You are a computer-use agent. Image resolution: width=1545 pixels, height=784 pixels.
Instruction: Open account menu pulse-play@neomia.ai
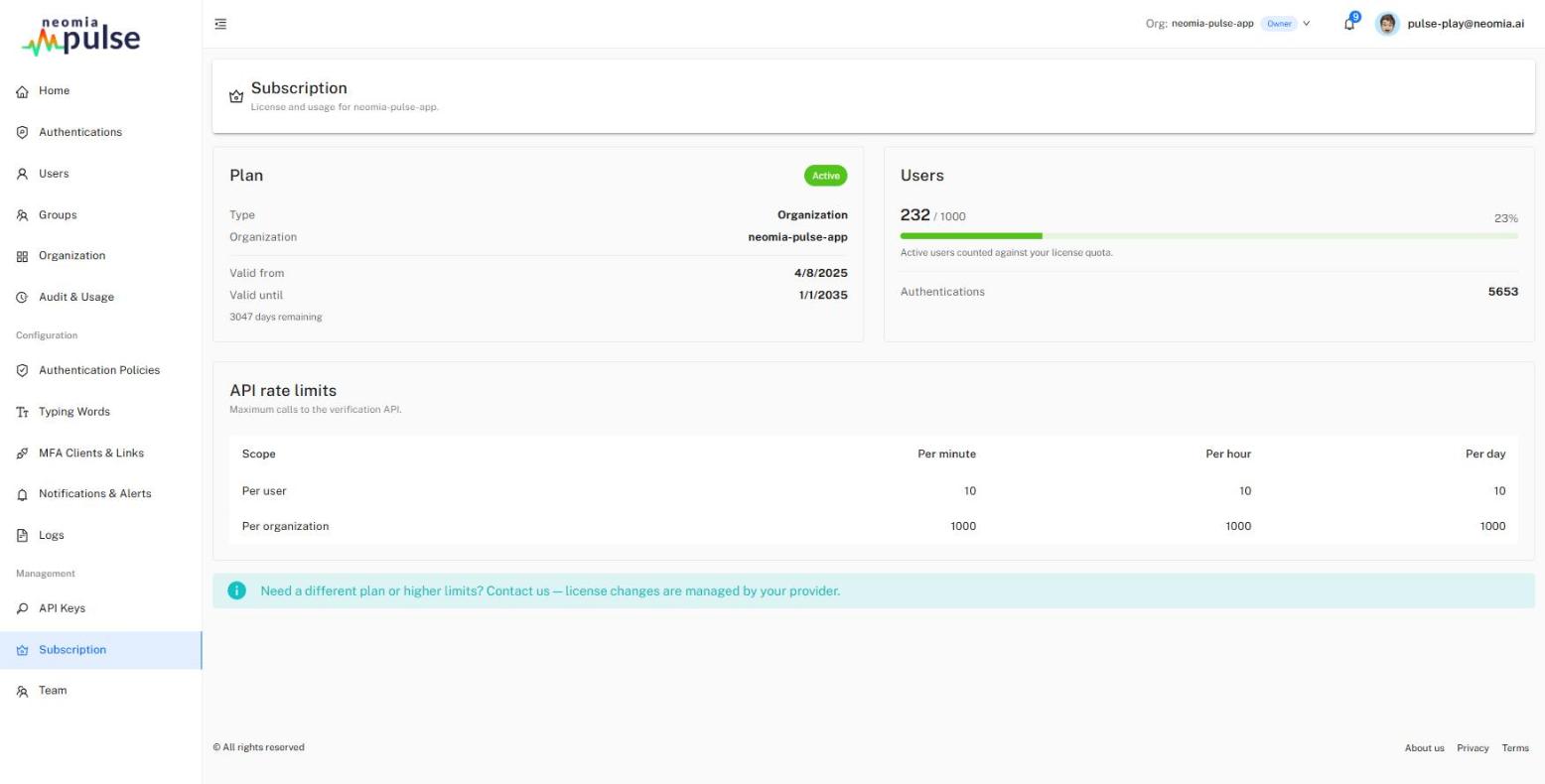[1450, 24]
